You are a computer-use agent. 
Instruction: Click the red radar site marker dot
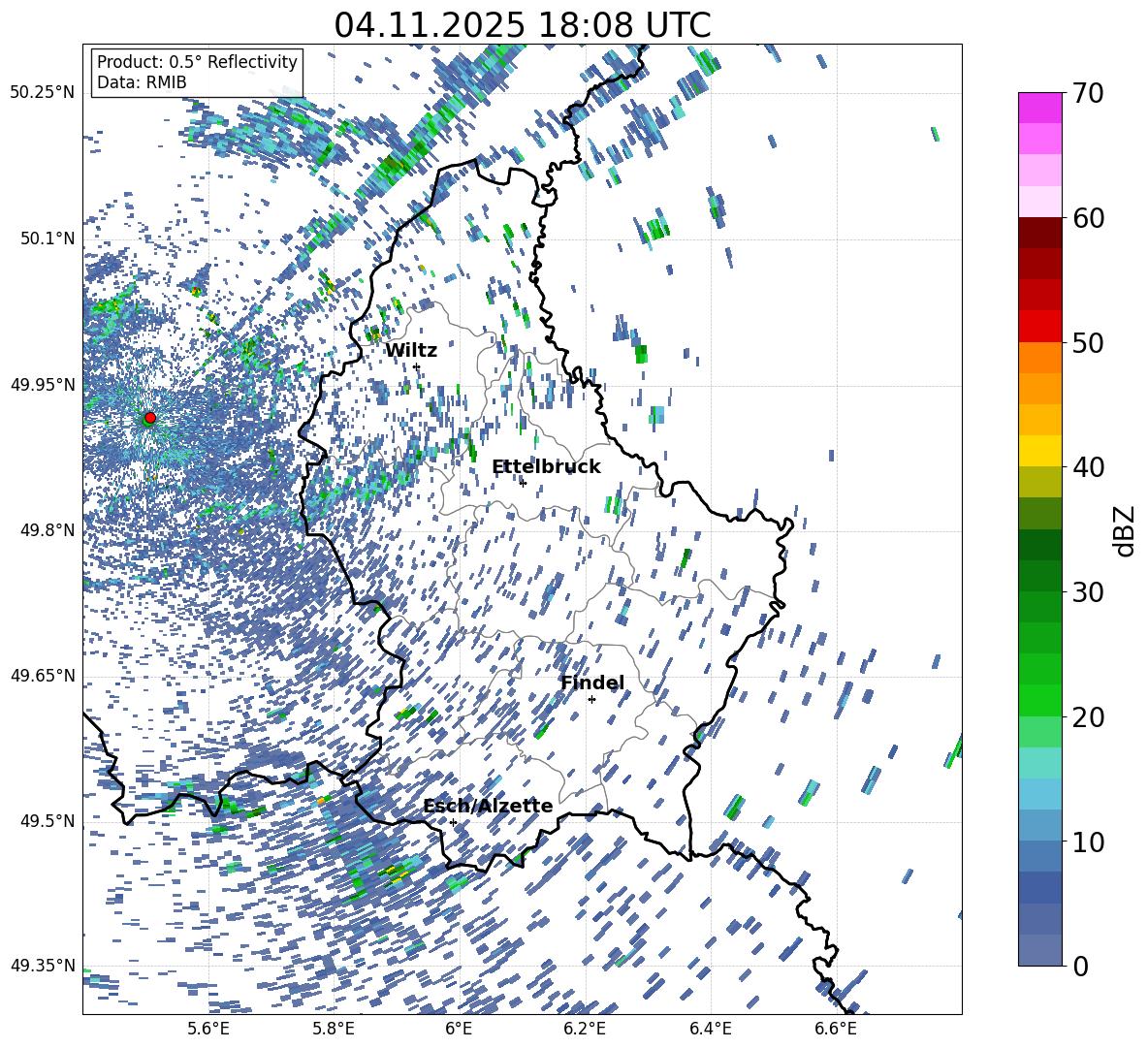coord(149,418)
